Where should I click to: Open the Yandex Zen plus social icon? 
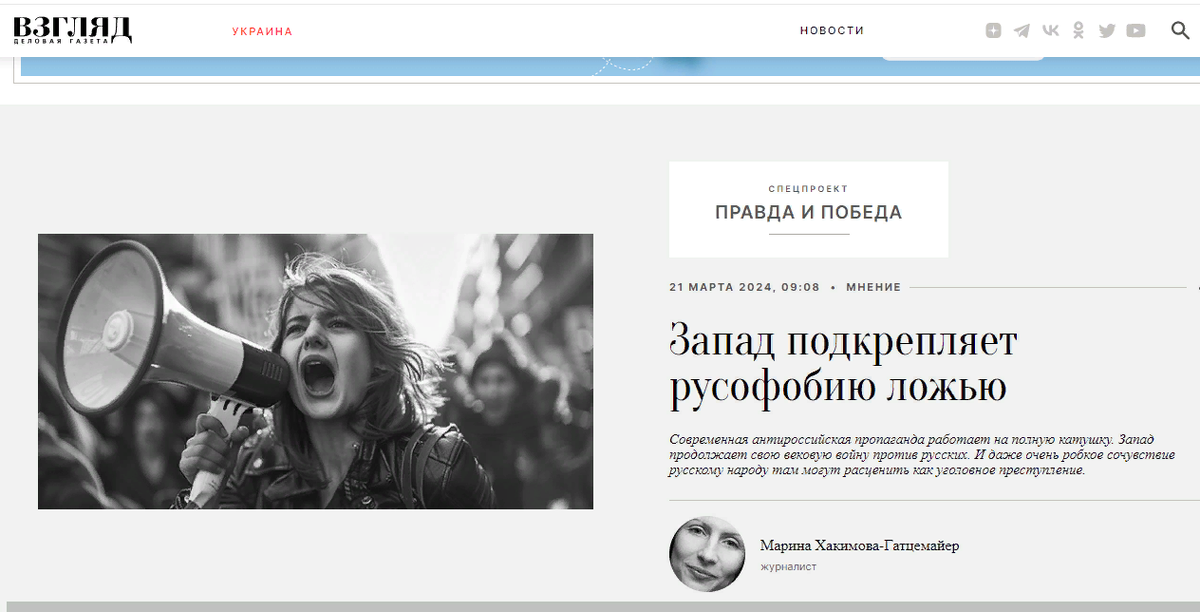[x=993, y=30]
